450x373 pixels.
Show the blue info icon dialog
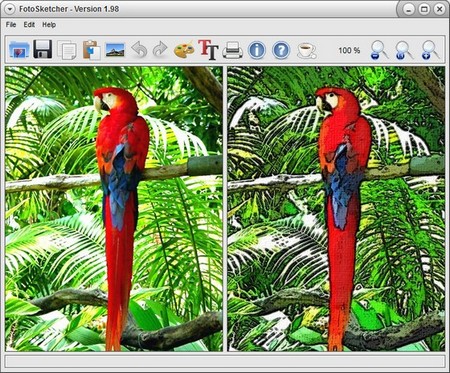(x=257, y=50)
